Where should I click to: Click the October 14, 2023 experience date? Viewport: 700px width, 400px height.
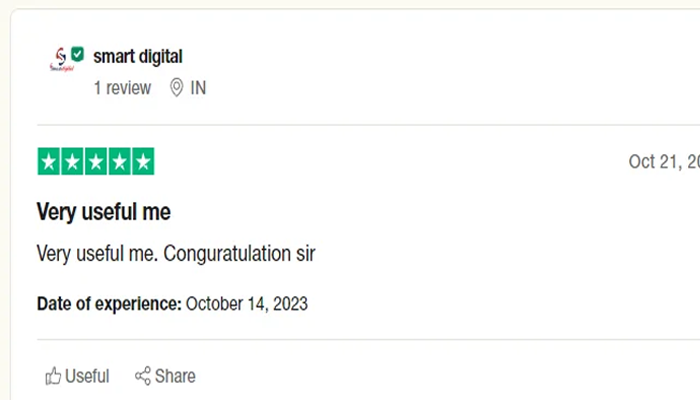247,303
